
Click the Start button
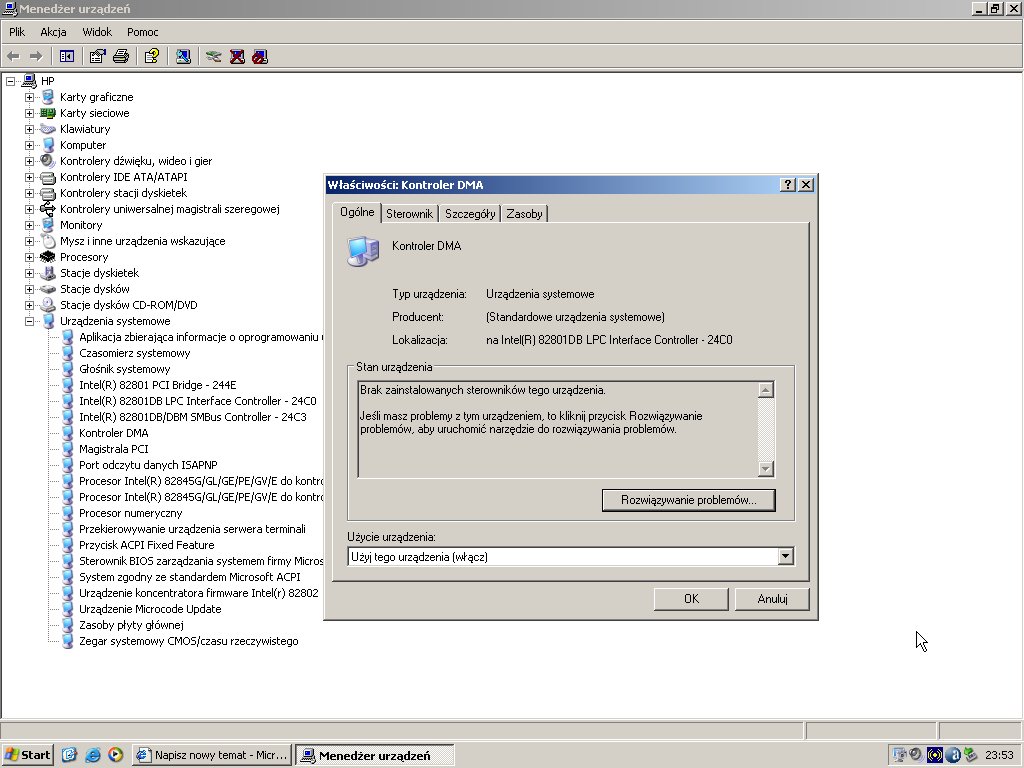coord(27,755)
